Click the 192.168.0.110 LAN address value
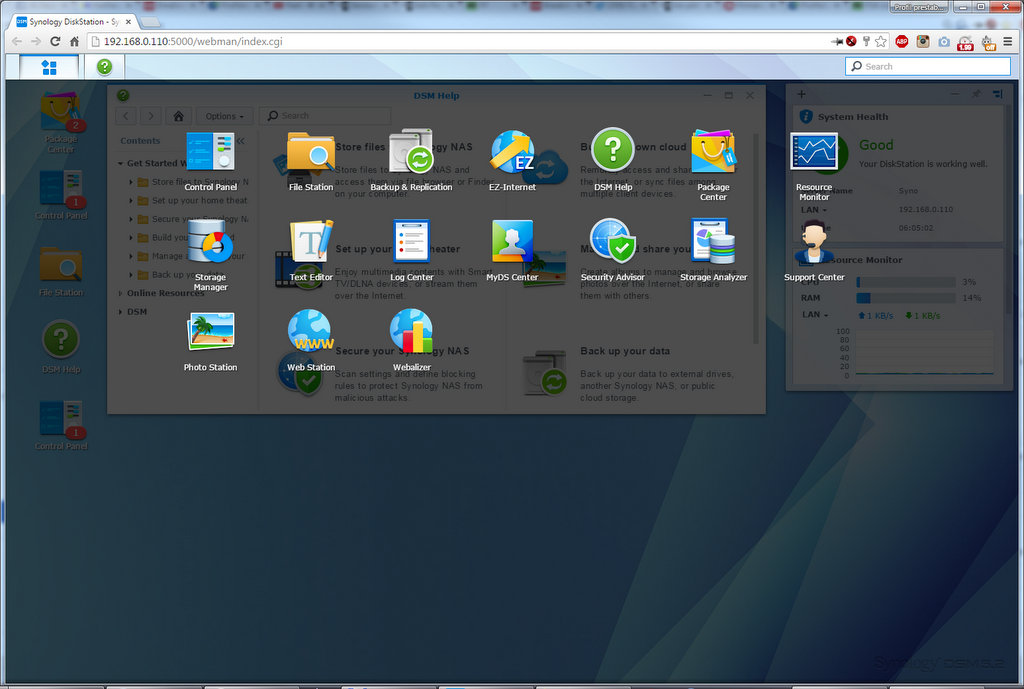The height and width of the screenshot is (689, 1024). [x=925, y=210]
